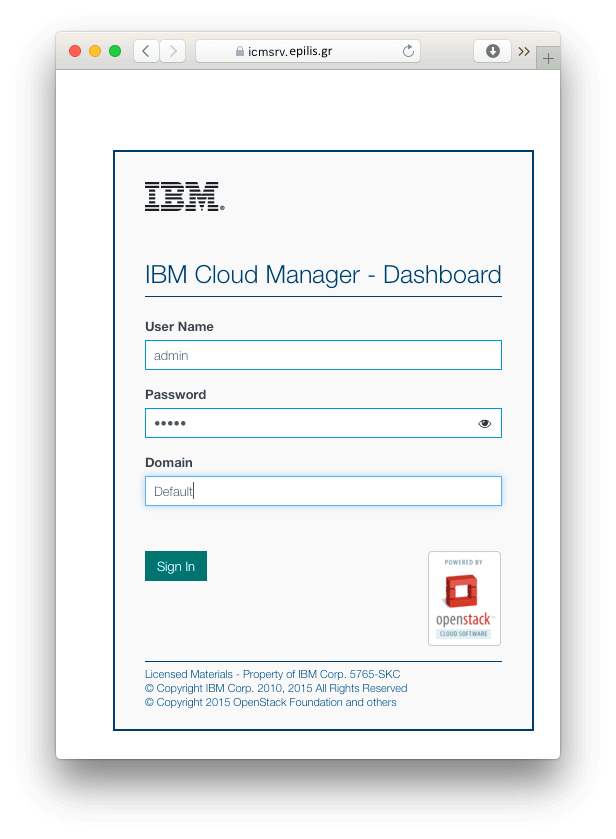Click the Powered by OpenStack badge
This screenshot has height=839, width=616.
[465, 599]
